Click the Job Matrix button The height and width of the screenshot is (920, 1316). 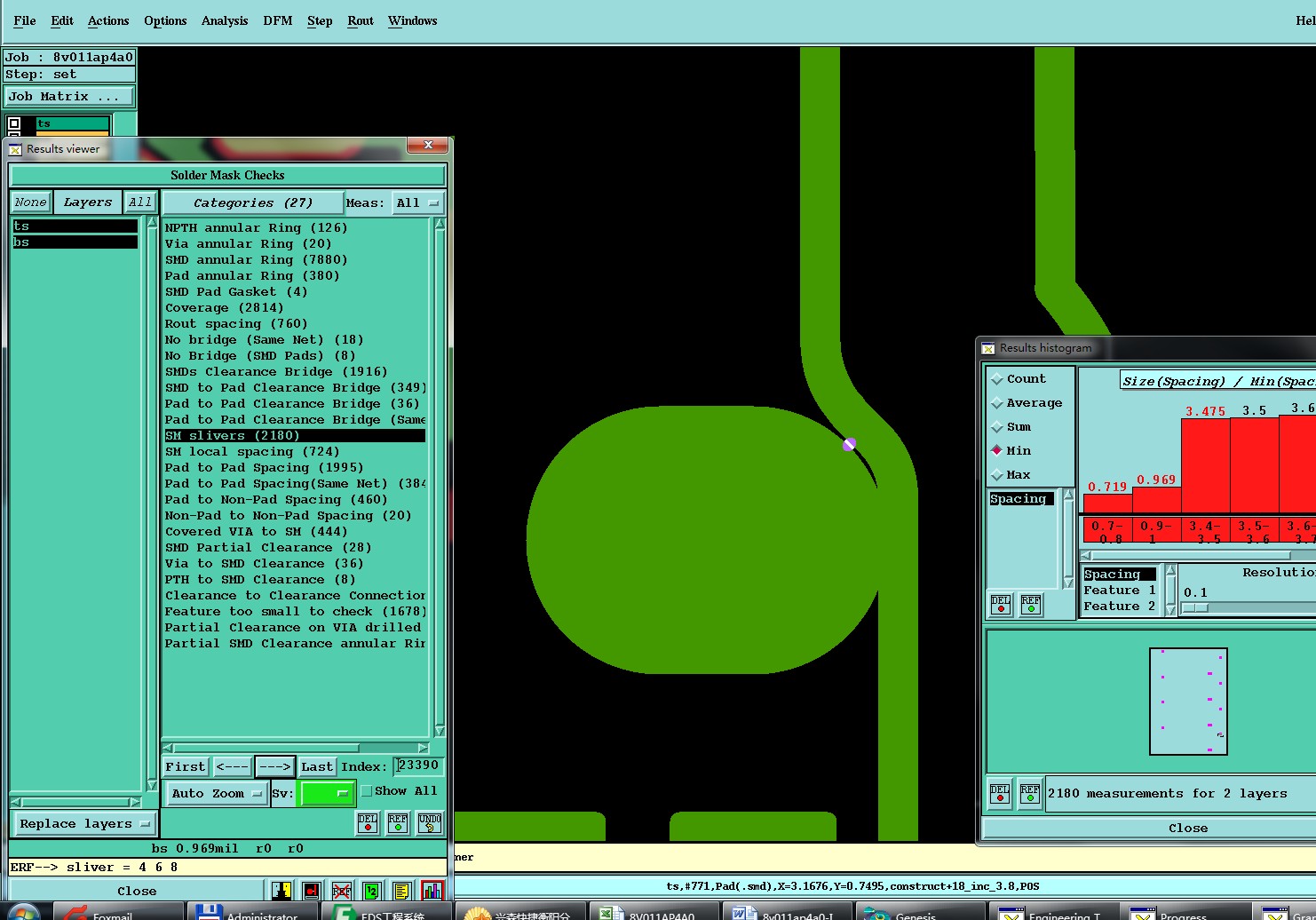pos(70,97)
